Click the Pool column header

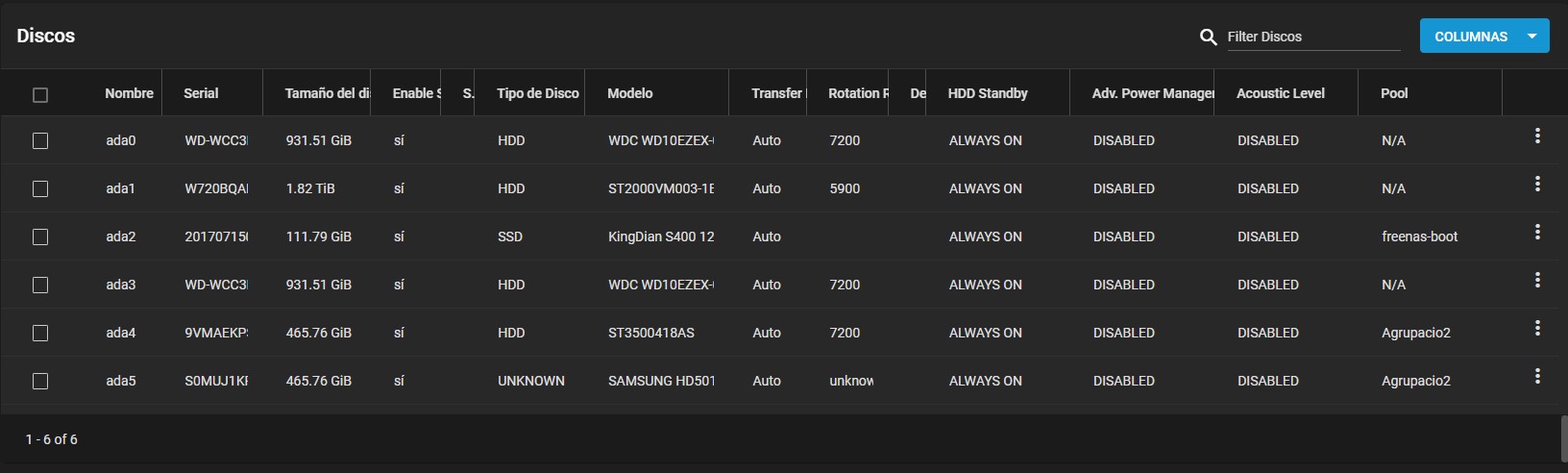[x=1394, y=93]
